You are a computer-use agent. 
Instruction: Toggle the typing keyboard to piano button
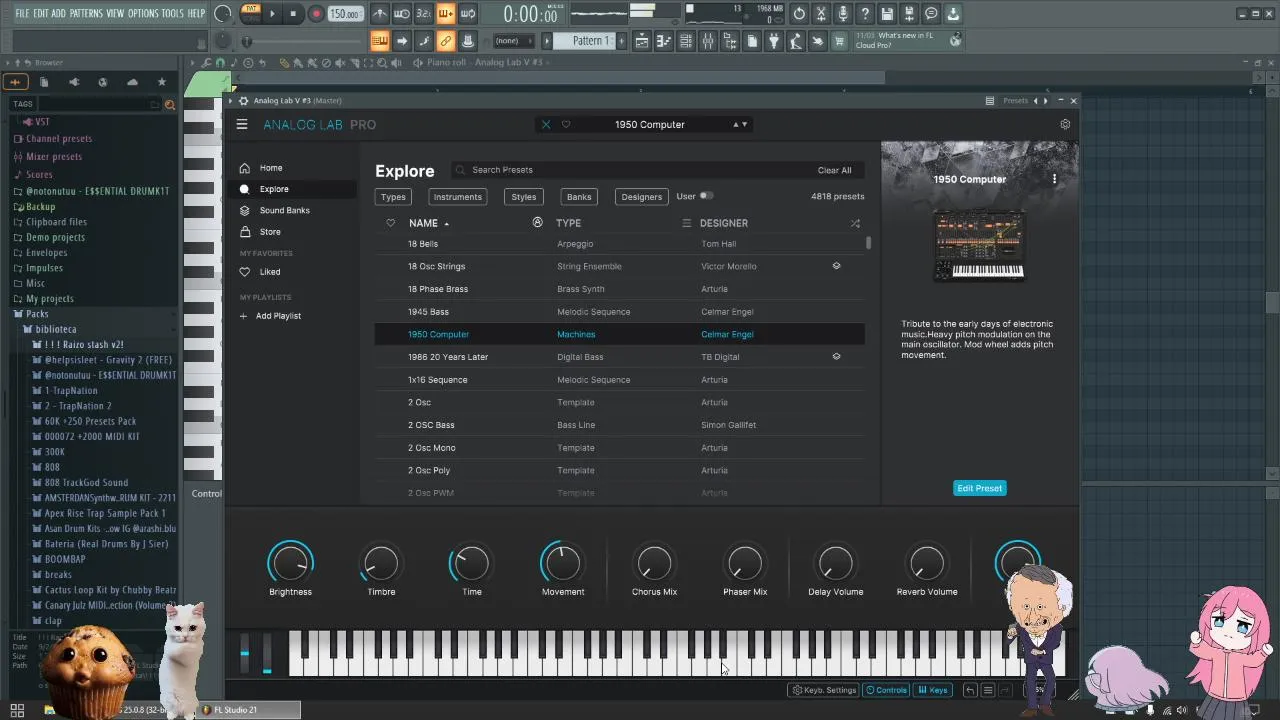(379, 41)
